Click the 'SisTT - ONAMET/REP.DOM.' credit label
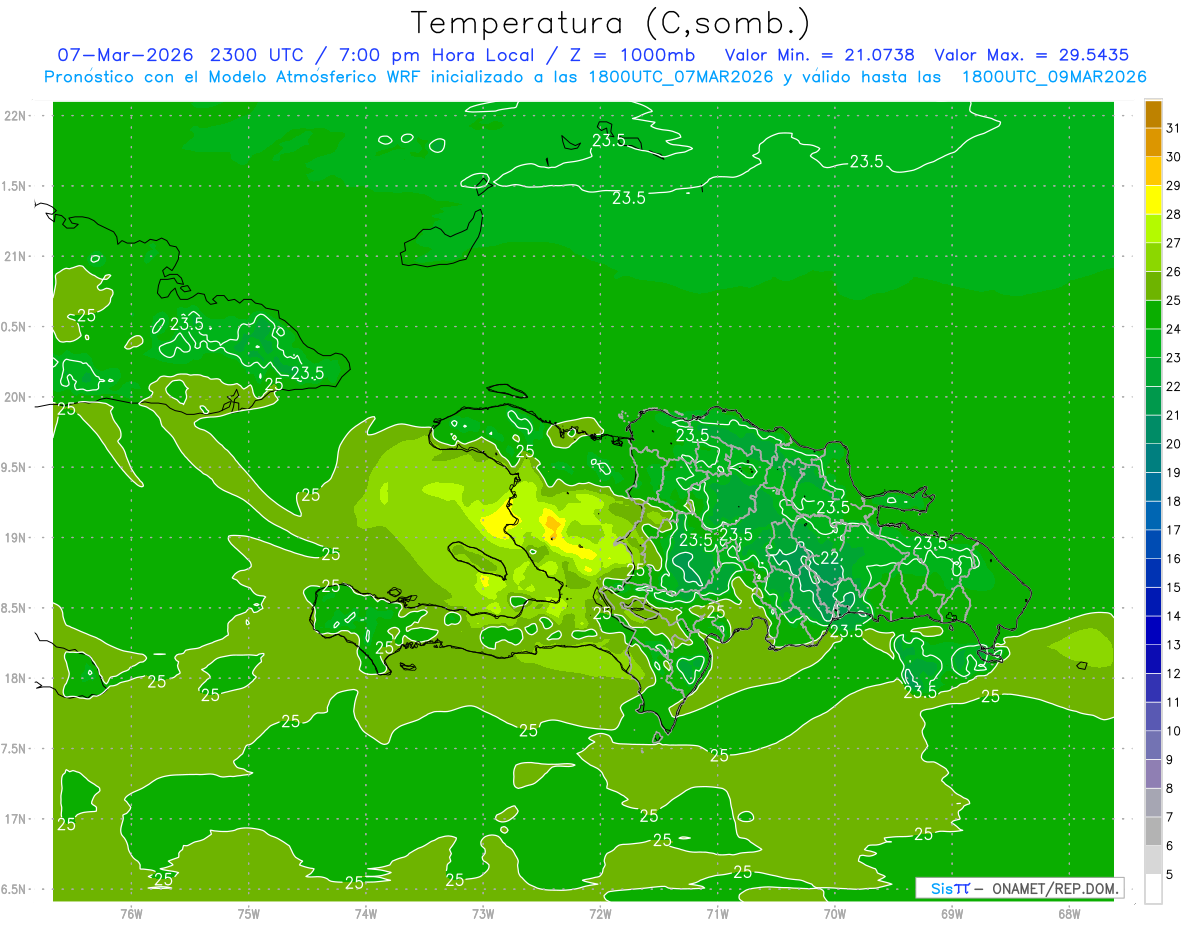This screenshot has width=1200, height=927. coord(1020,888)
